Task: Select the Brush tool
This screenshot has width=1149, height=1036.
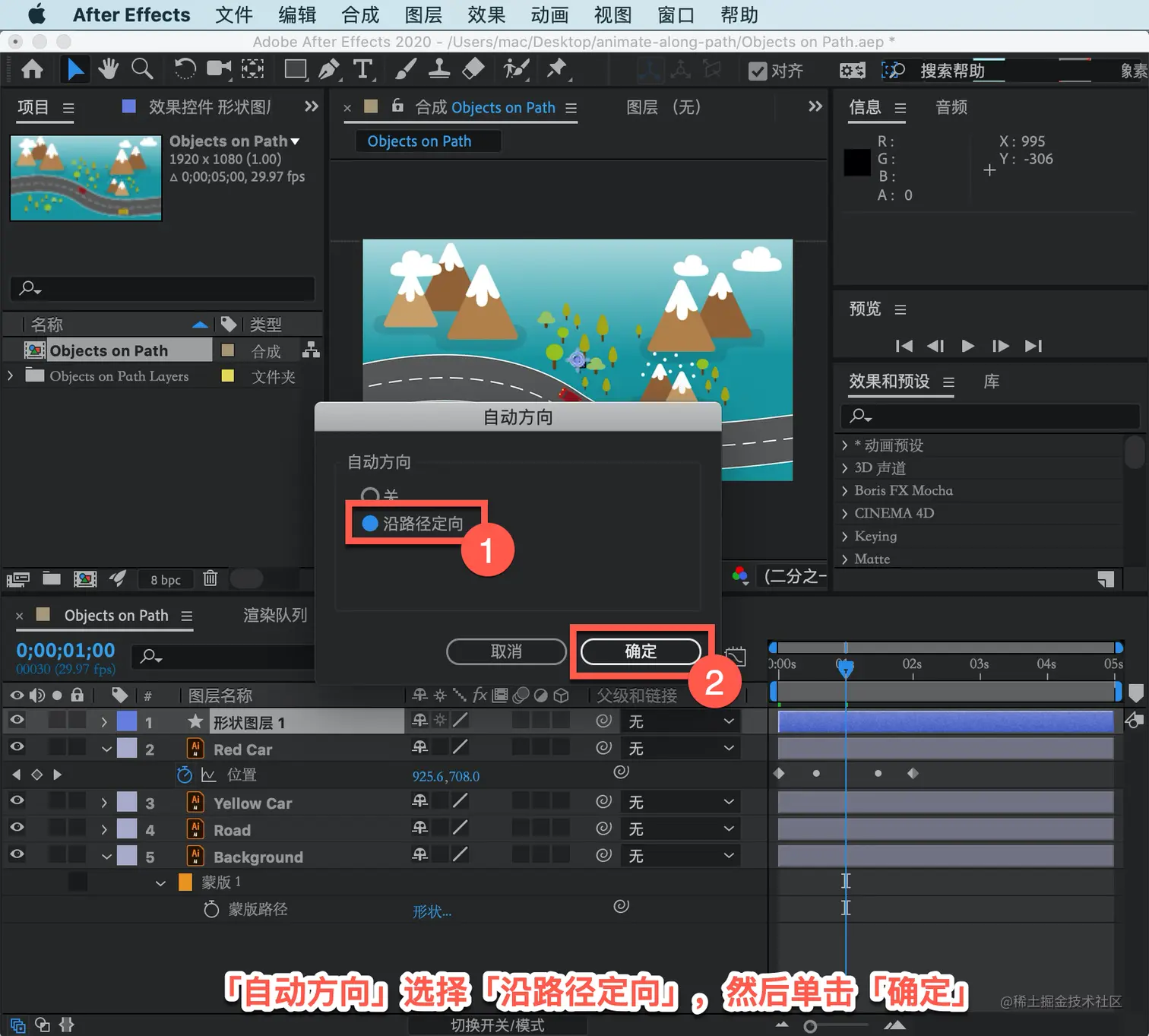Action: click(406, 70)
